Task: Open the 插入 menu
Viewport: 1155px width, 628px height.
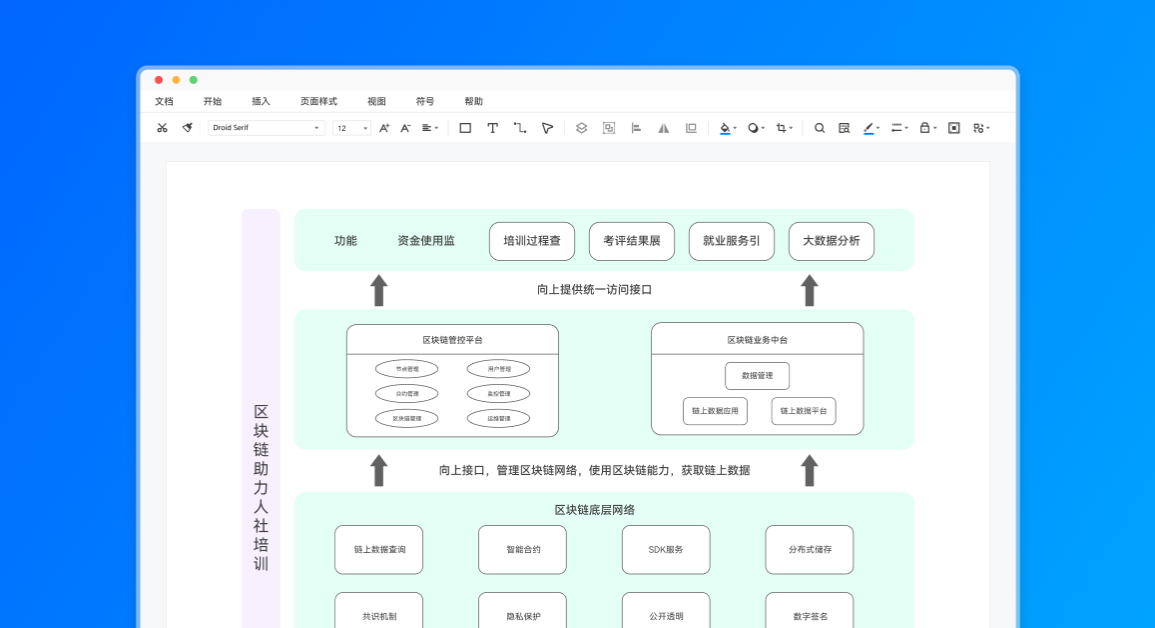Action: click(x=261, y=102)
